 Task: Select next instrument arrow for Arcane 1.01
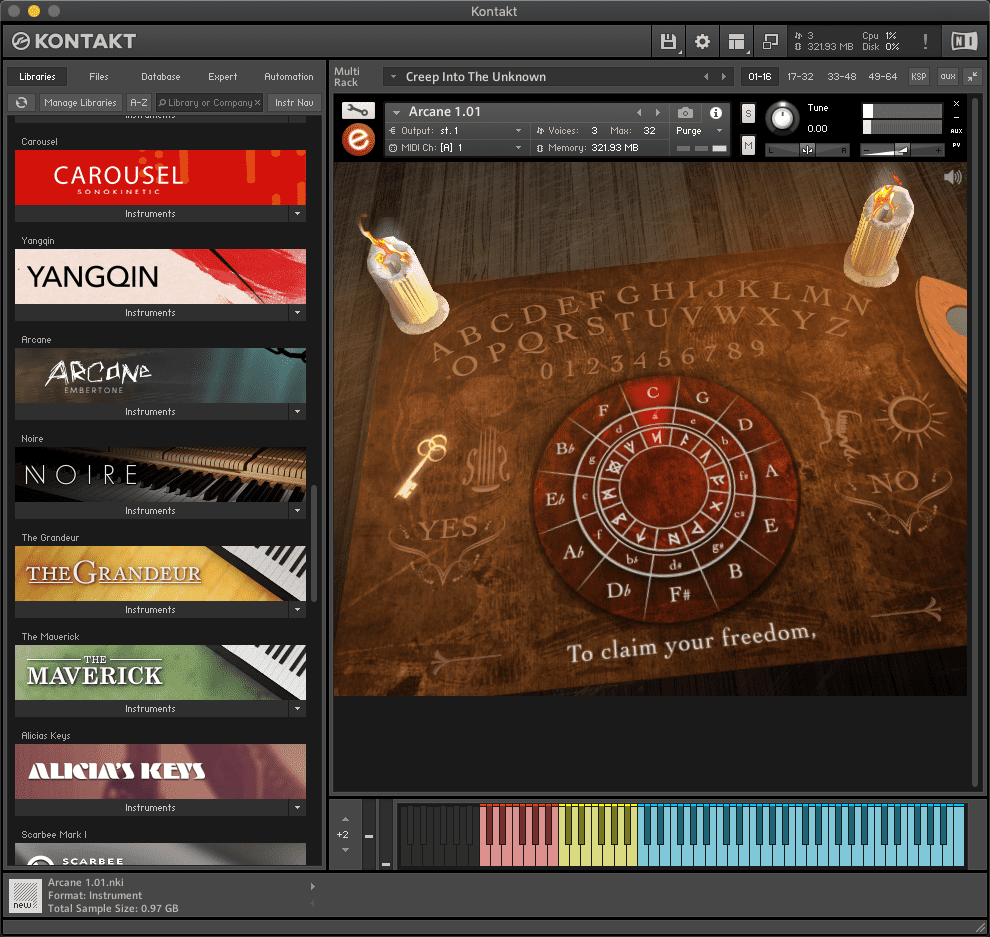click(657, 112)
